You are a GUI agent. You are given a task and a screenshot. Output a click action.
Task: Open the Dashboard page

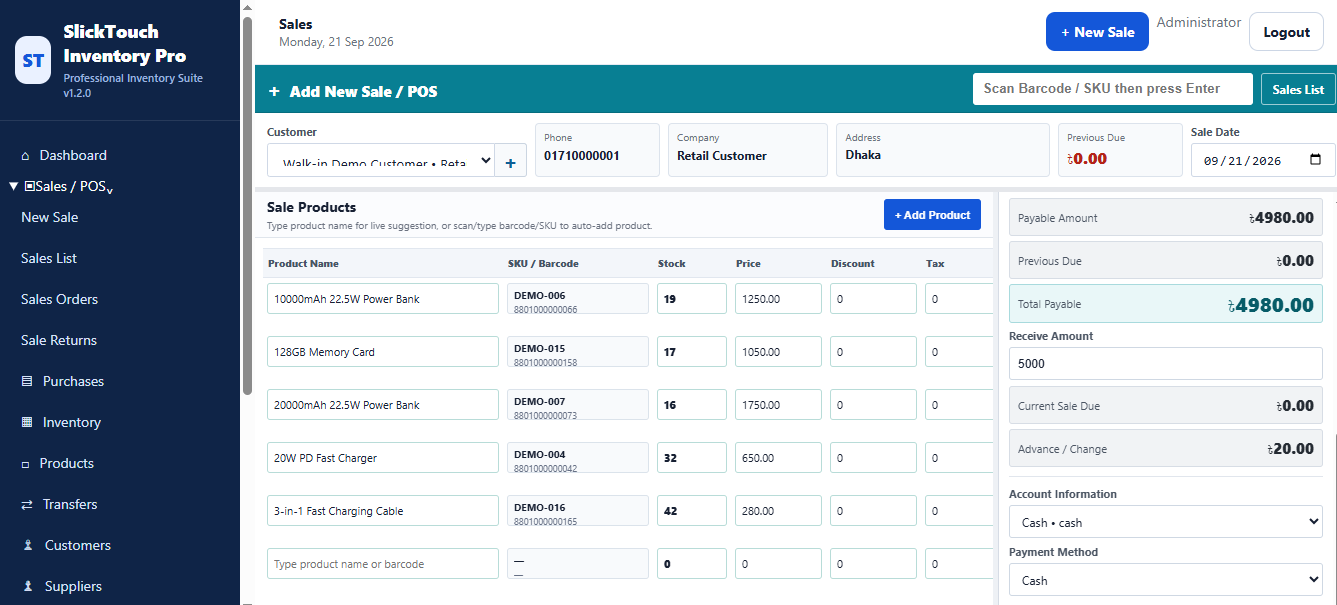coord(73,156)
